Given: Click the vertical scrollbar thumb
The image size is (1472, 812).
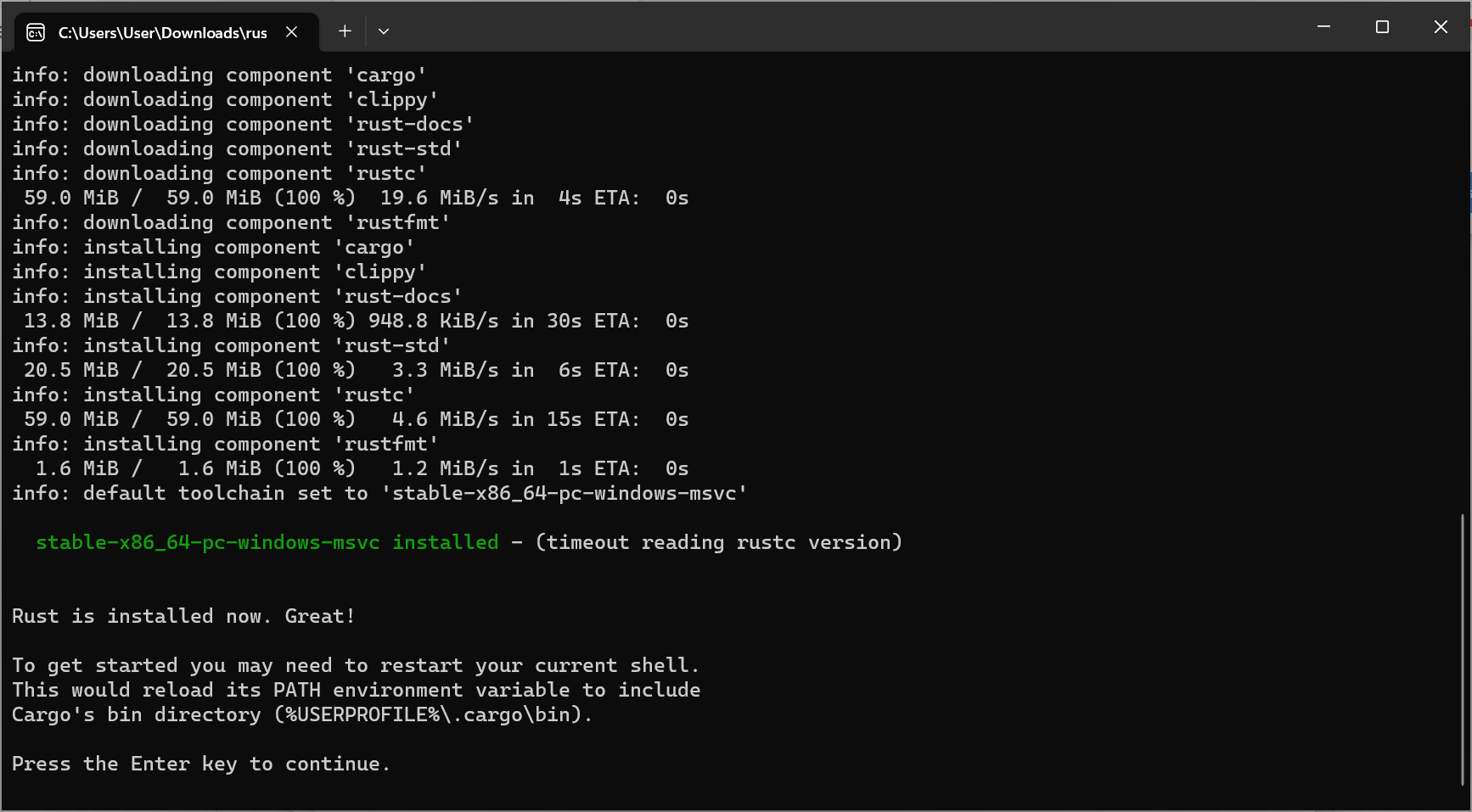Looking at the screenshot, I should pyautogui.click(x=1464, y=649).
